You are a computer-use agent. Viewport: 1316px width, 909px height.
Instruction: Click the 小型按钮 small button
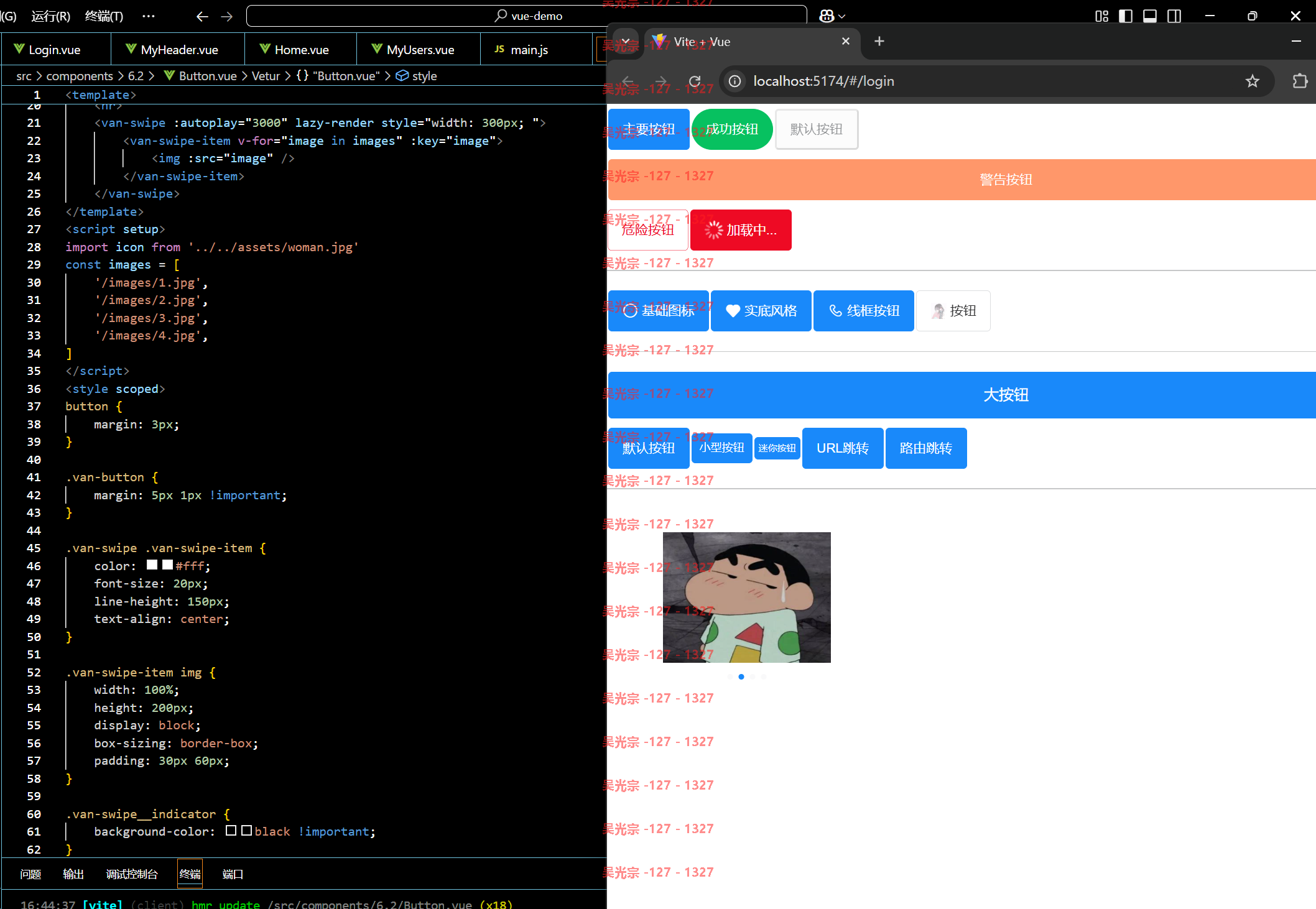721,448
